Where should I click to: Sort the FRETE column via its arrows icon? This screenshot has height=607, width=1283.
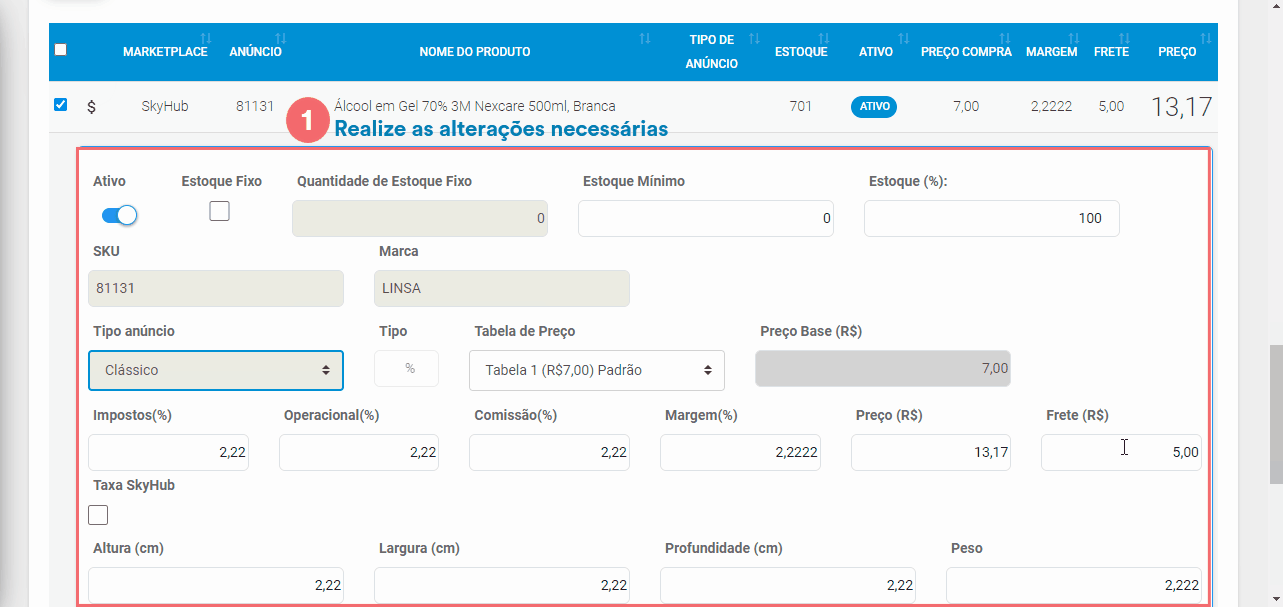pyautogui.click(x=1124, y=39)
